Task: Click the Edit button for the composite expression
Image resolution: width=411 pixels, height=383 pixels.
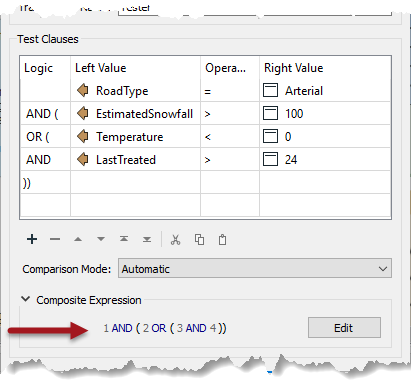Action: [344, 328]
